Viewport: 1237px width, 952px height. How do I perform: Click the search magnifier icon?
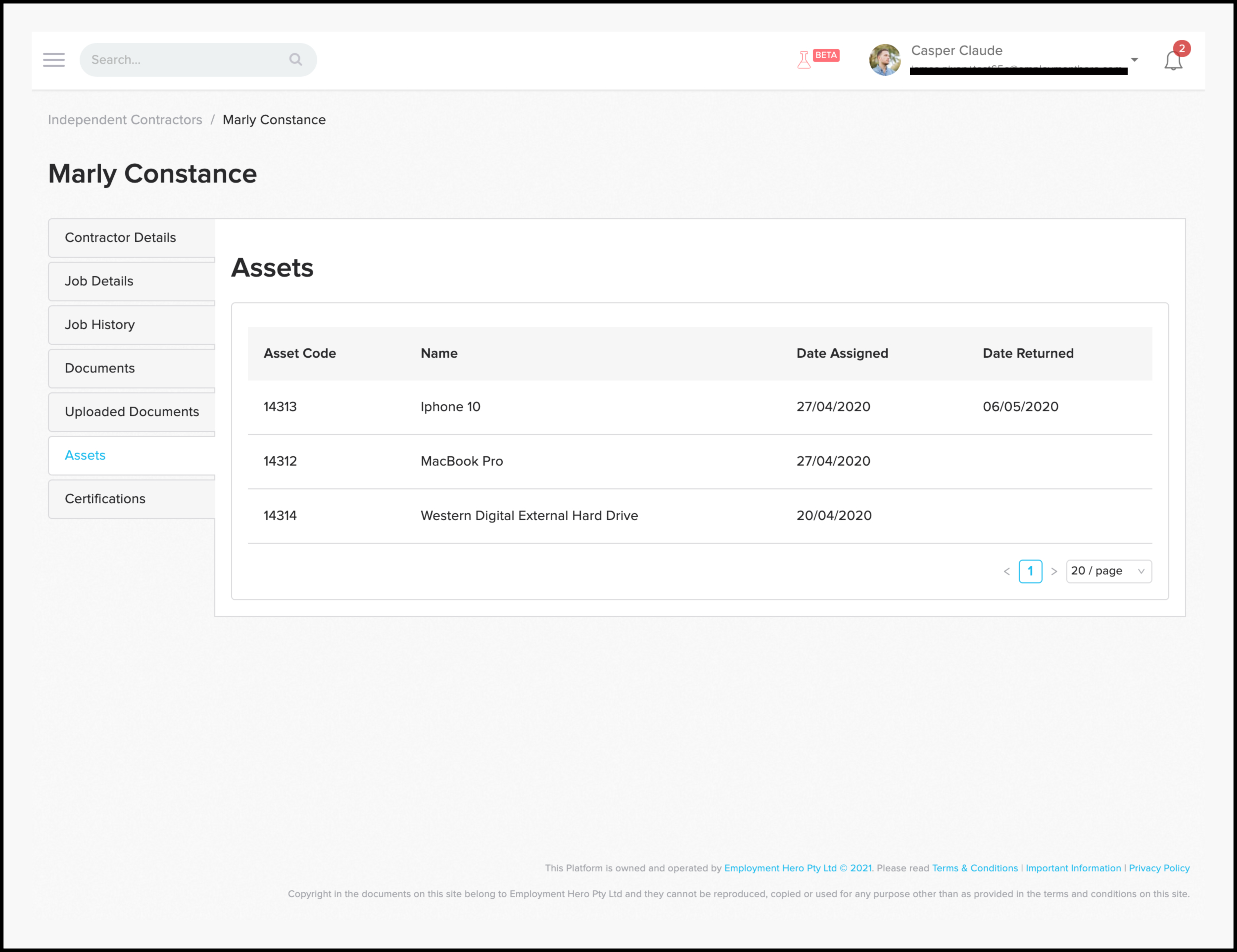pyautogui.click(x=295, y=59)
